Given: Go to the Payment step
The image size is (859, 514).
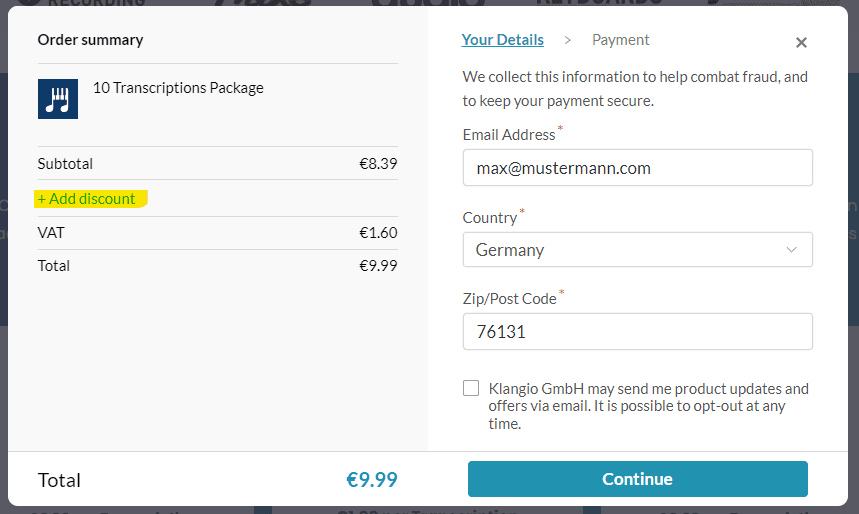Looking at the screenshot, I should pyautogui.click(x=620, y=40).
